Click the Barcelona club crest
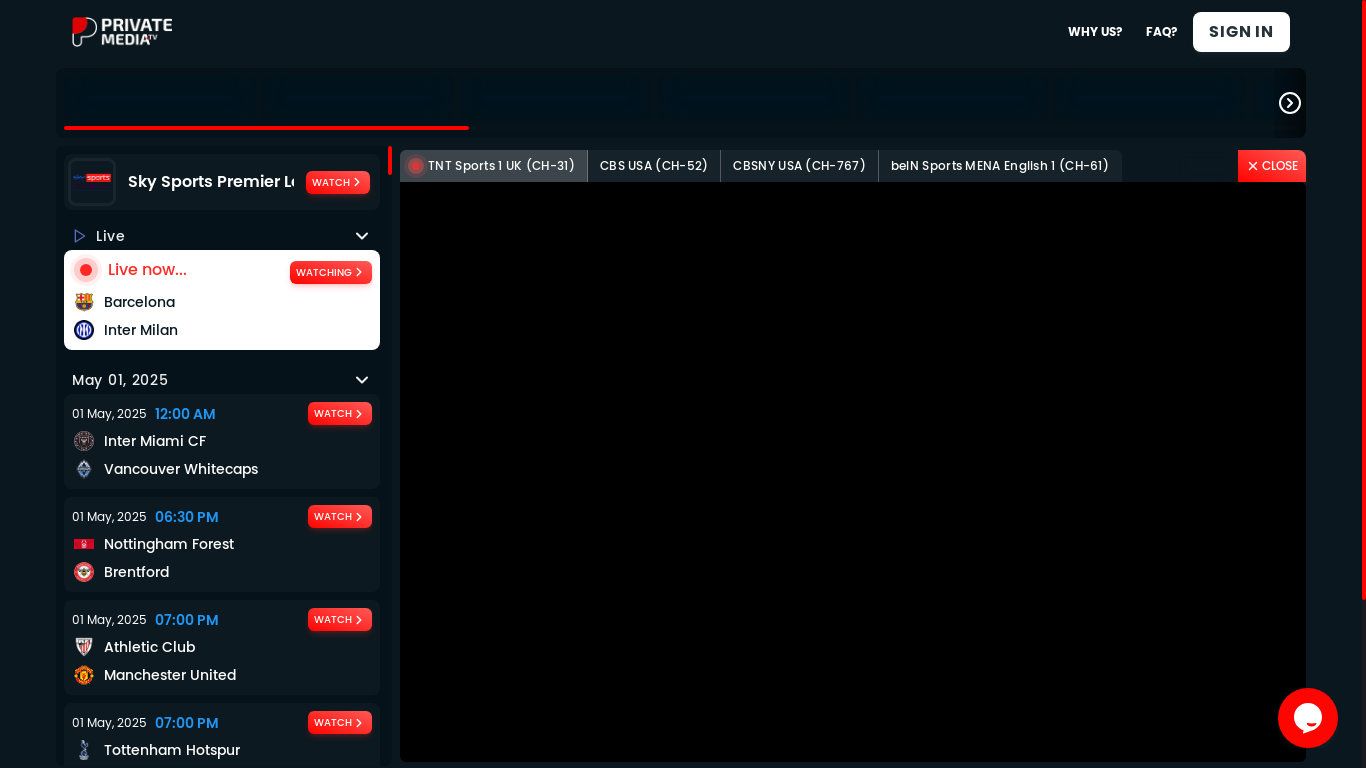 (x=84, y=302)
